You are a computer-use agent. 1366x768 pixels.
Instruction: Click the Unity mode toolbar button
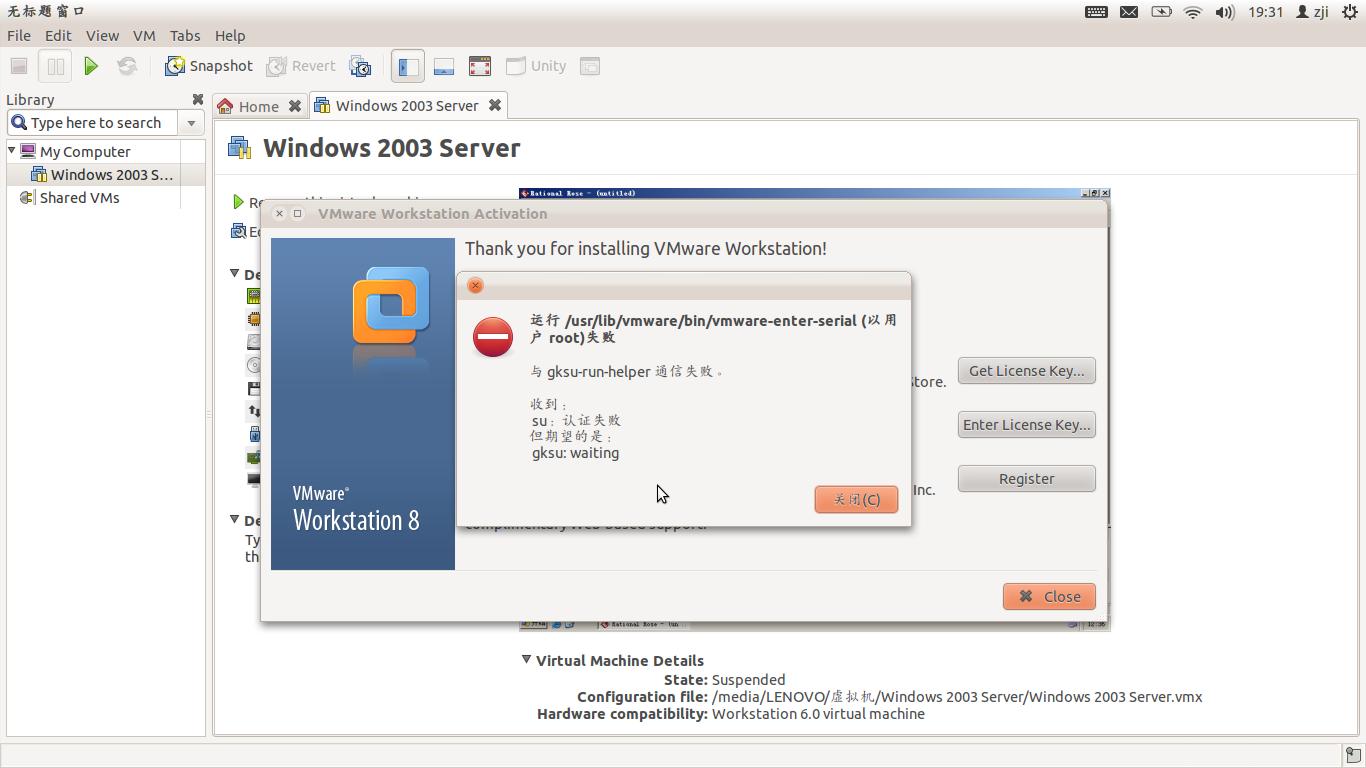point(536,66)
